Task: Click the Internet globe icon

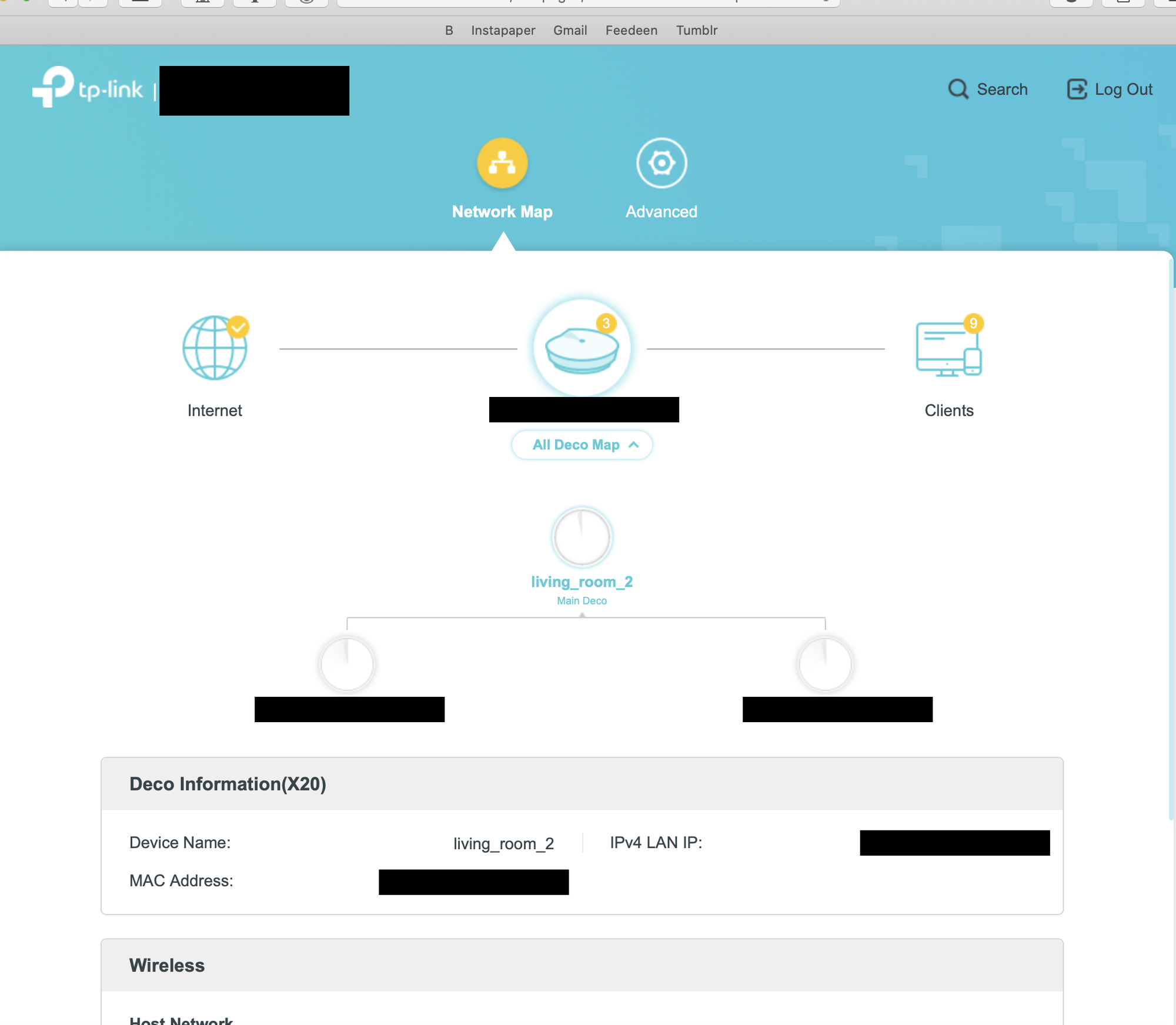Action: point(215,348)
